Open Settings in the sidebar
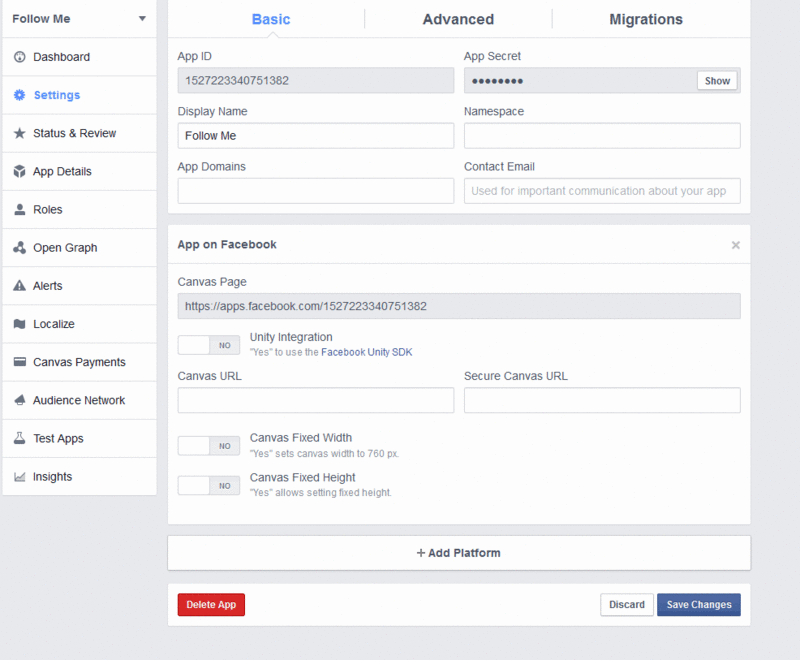Screen dimensions: 800x660 (79, 95)
